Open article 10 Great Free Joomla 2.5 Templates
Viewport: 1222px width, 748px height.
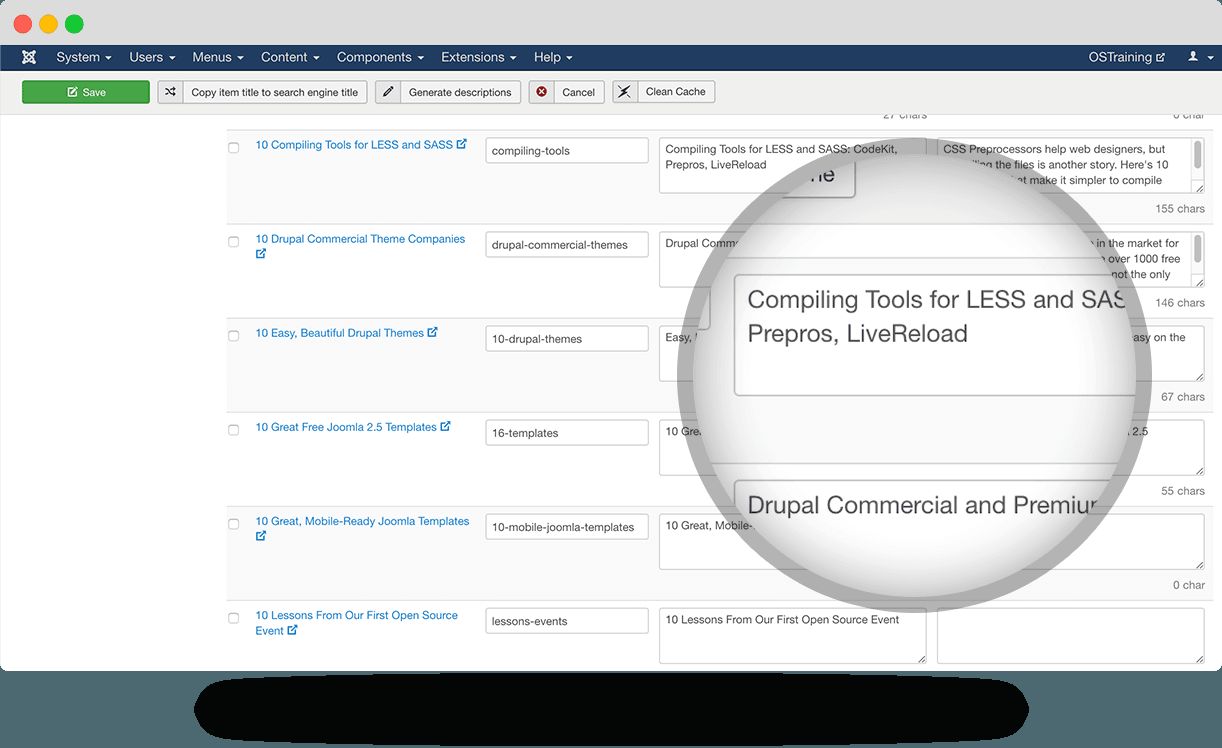point(346,427)
